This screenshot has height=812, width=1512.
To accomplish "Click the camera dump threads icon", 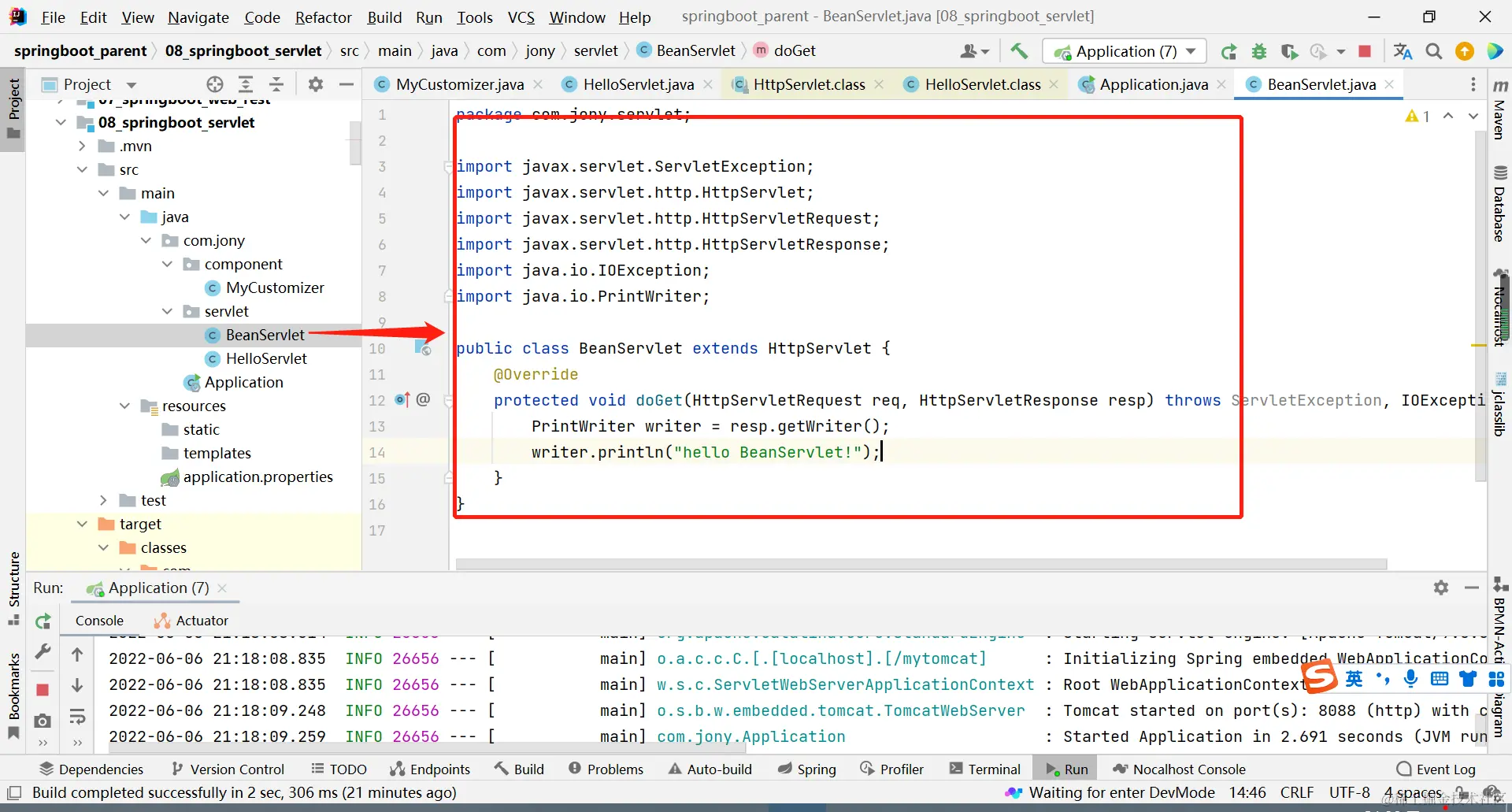I will [x=43, y=721].
